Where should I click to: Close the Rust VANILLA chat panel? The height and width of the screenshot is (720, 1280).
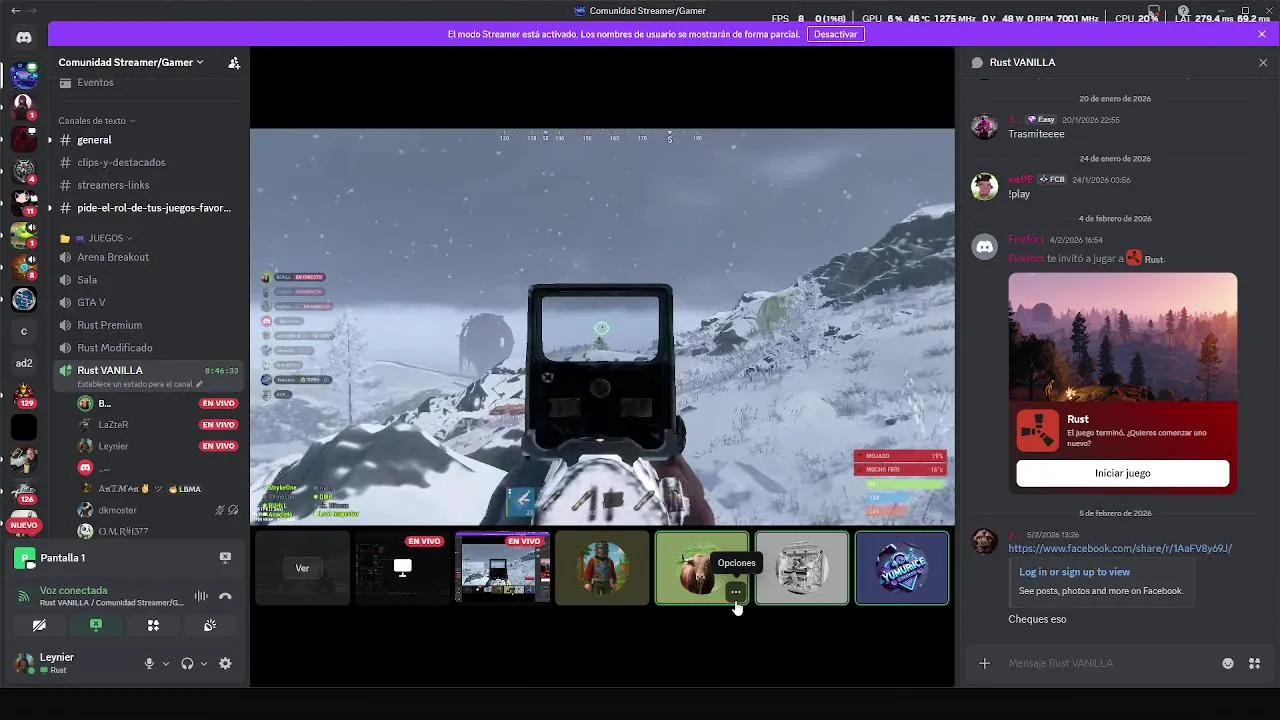(x=1263, y=62)
